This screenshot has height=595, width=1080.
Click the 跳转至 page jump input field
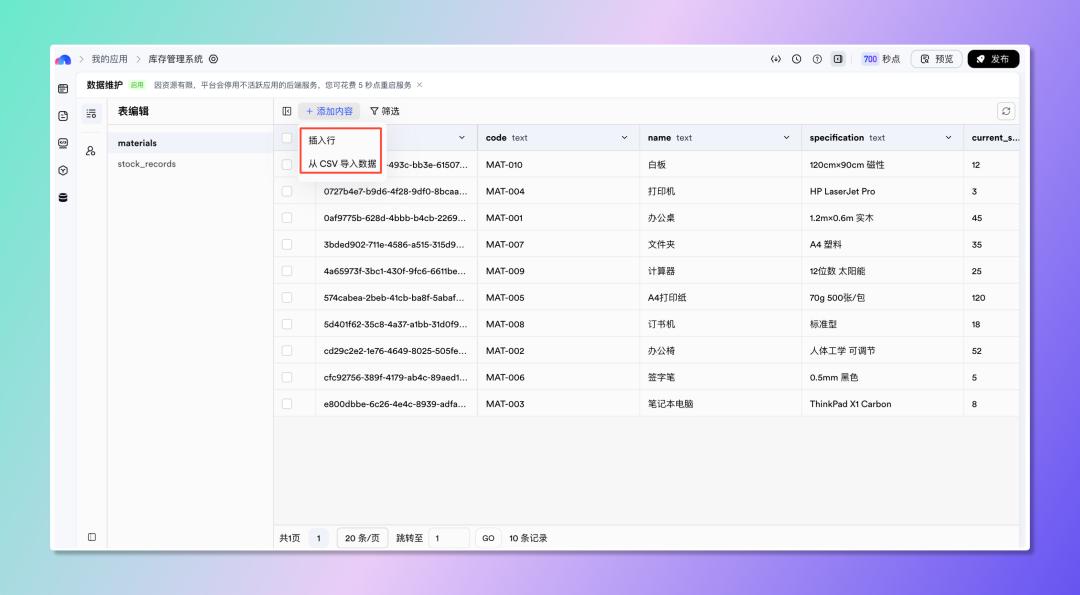click(x=448, y=537)
